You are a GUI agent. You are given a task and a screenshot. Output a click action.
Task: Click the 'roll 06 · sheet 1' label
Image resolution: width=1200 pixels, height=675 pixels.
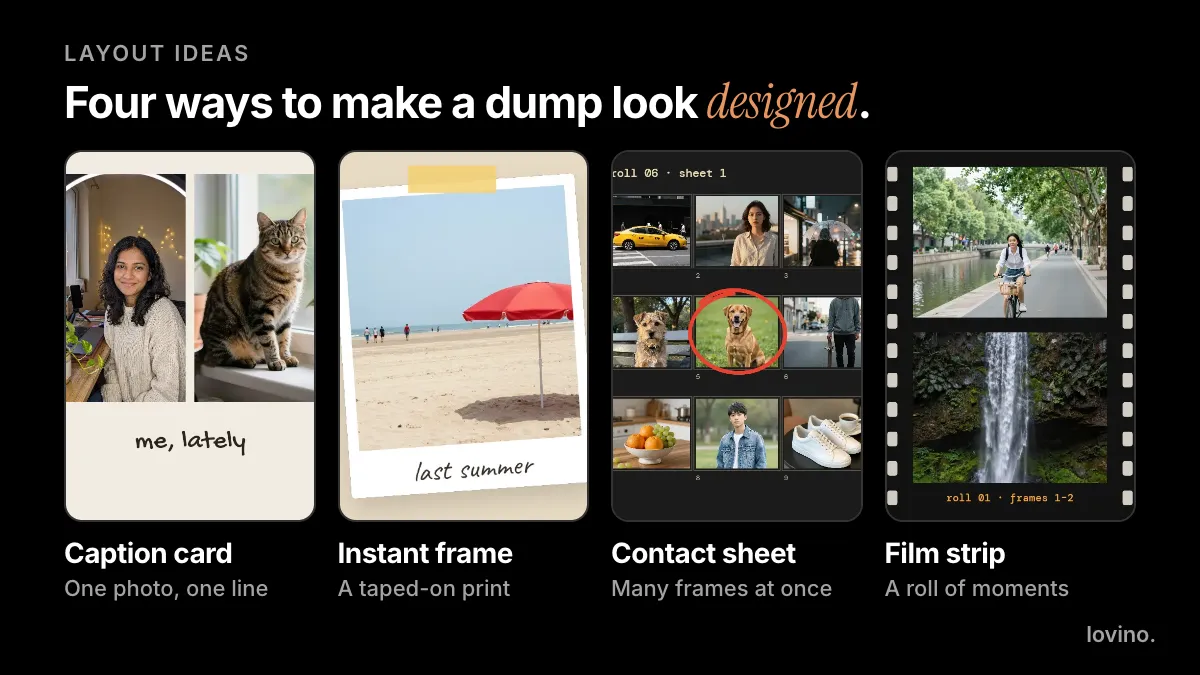pos(669,173)
